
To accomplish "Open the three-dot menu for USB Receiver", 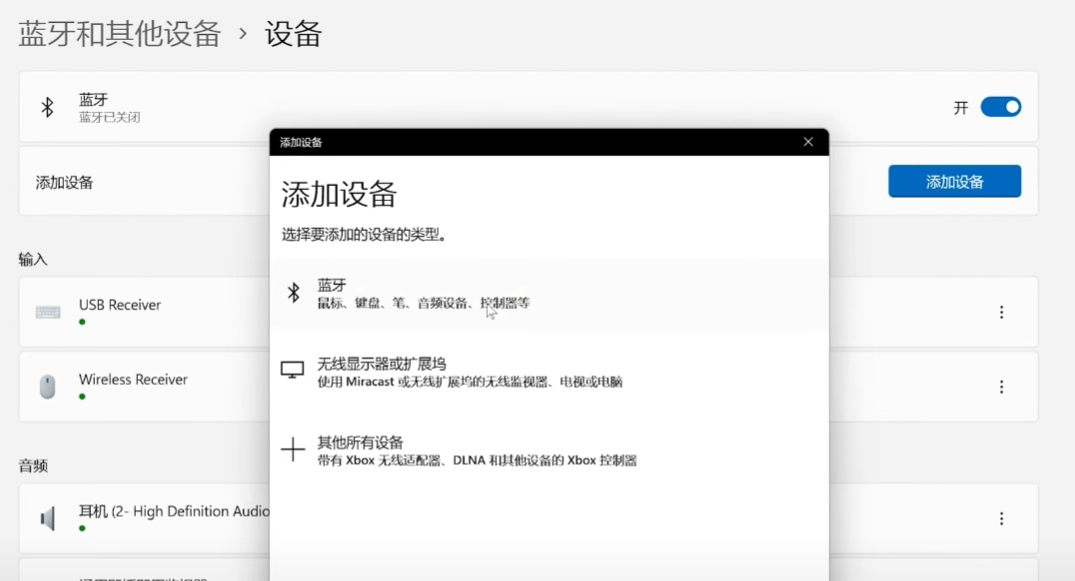I will pos(1001,312).
